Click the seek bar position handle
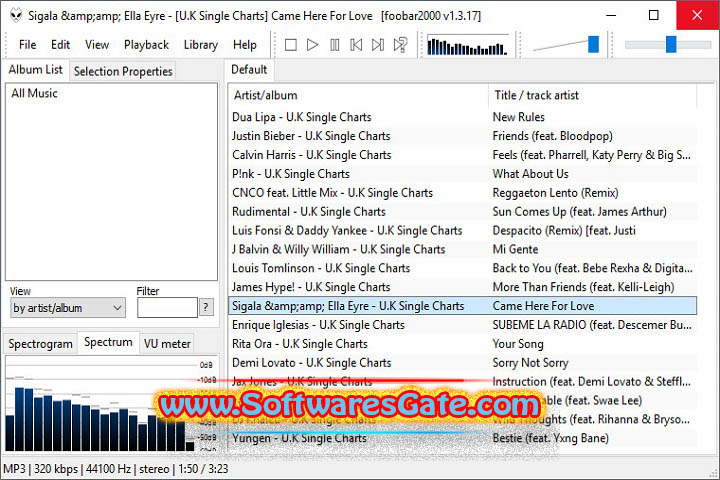This screenshot has height=480, width=720. click(671, 45)
